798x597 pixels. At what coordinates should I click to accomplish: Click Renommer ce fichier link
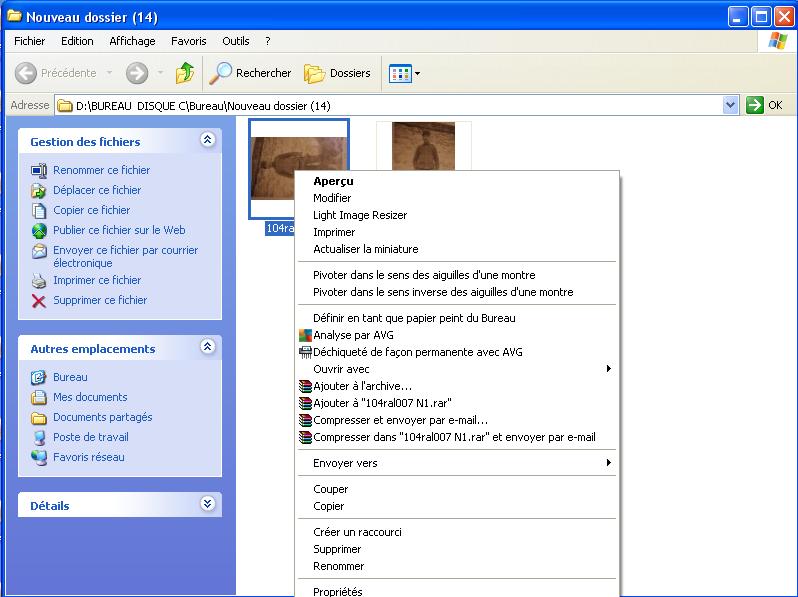pyautogui.click(x=101, y=170)
